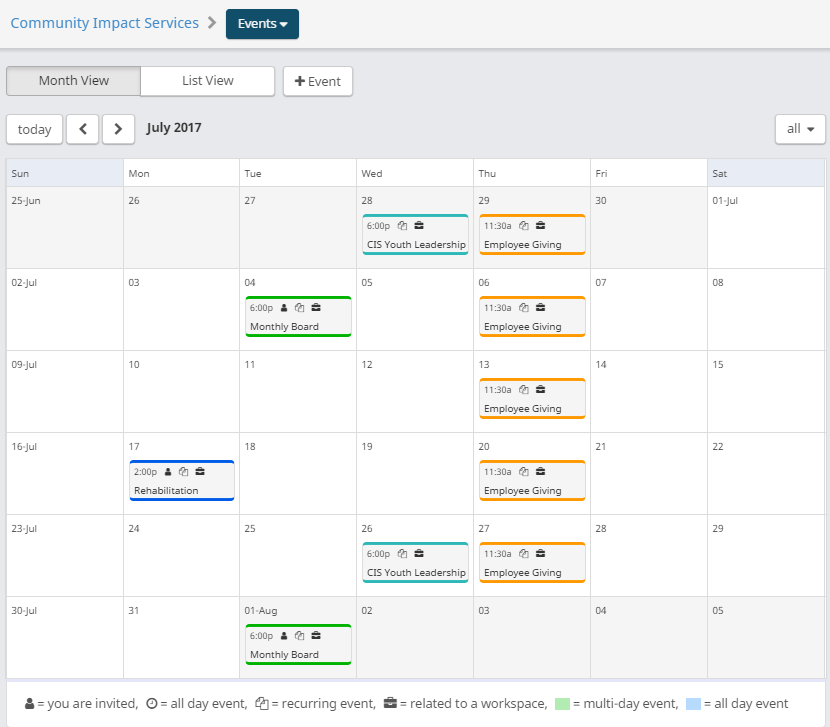Image resolution: width=830 pixels, height=727 pixels.
Task: Click person icon on July 4 Monthly Board
Action: [x=284, y=308]
